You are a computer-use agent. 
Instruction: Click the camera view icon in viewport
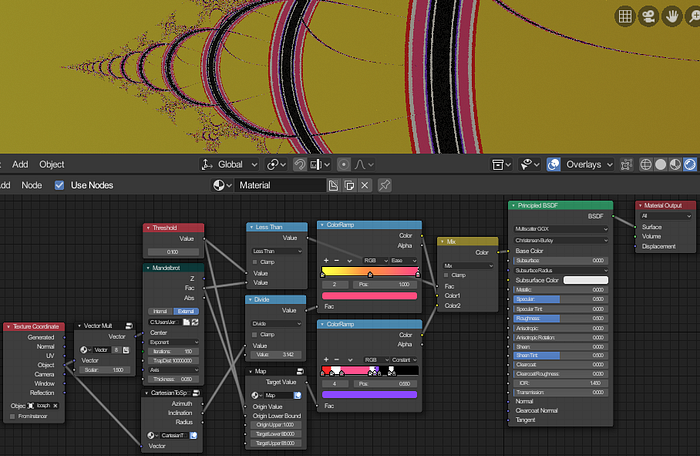point(648,17)
